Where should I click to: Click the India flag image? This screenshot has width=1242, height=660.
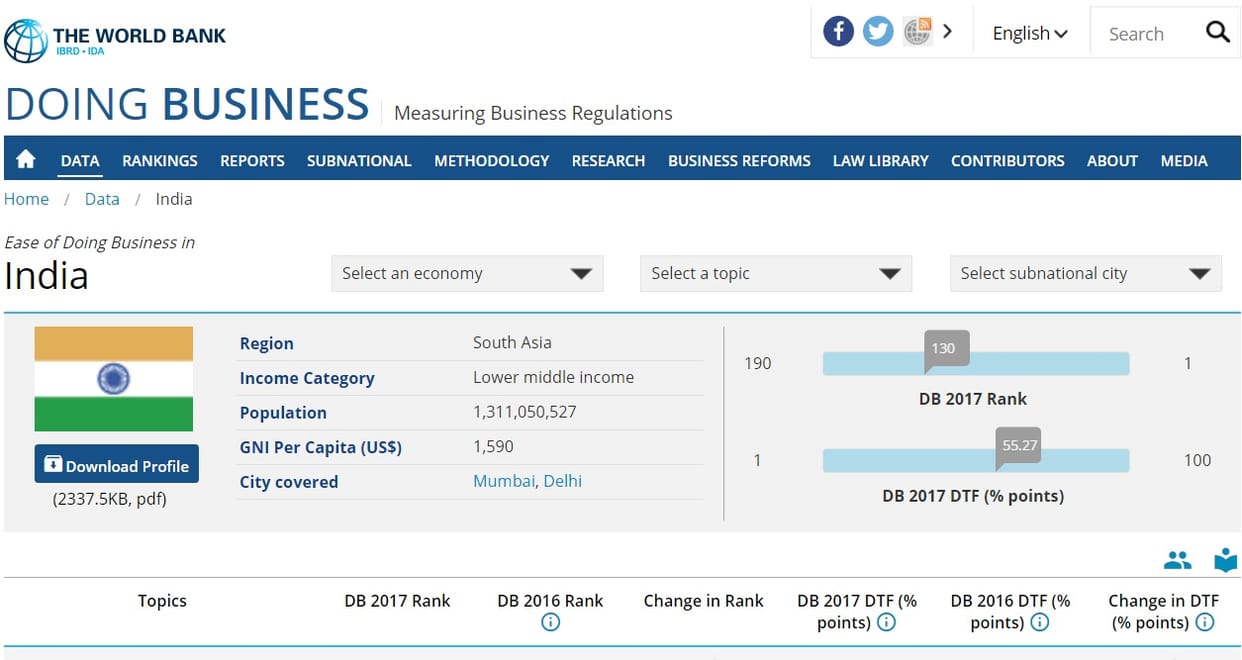[x=114, y=379]
